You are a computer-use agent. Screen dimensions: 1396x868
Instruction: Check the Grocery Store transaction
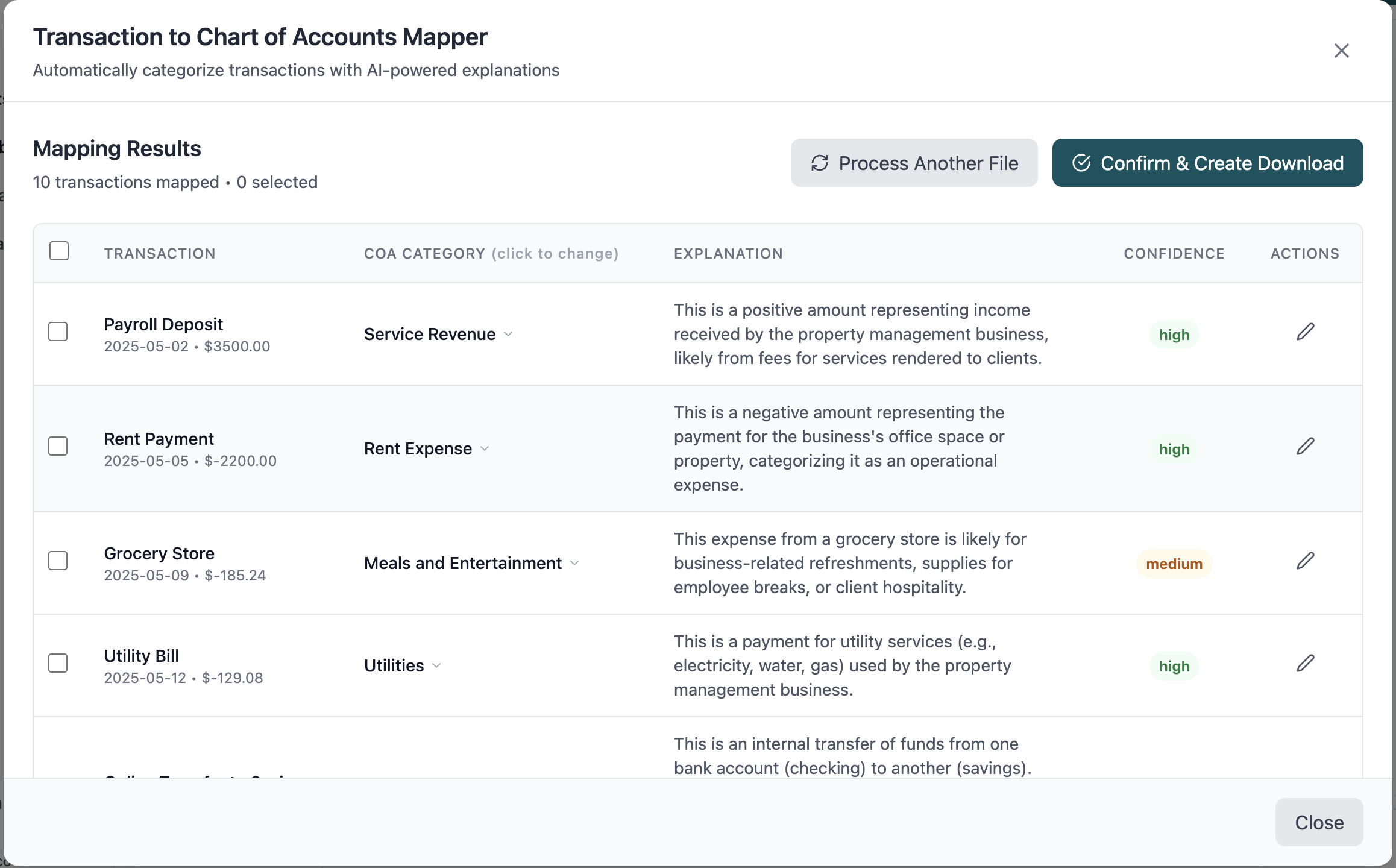58,561
